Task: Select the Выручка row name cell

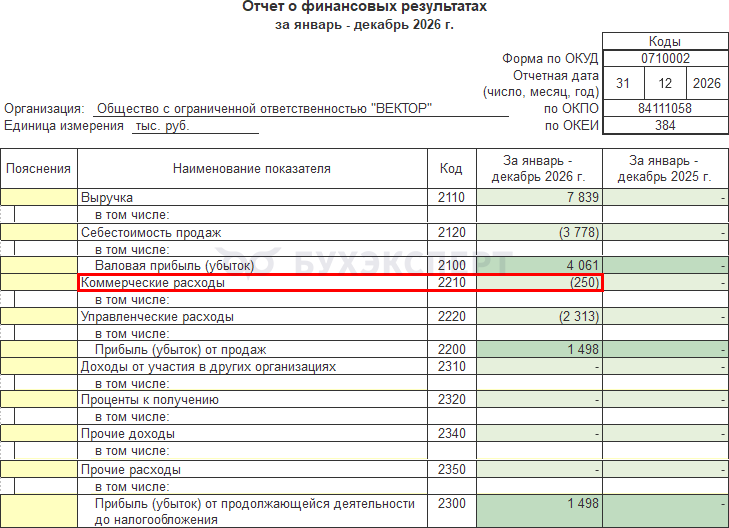Action: point(252,197)
